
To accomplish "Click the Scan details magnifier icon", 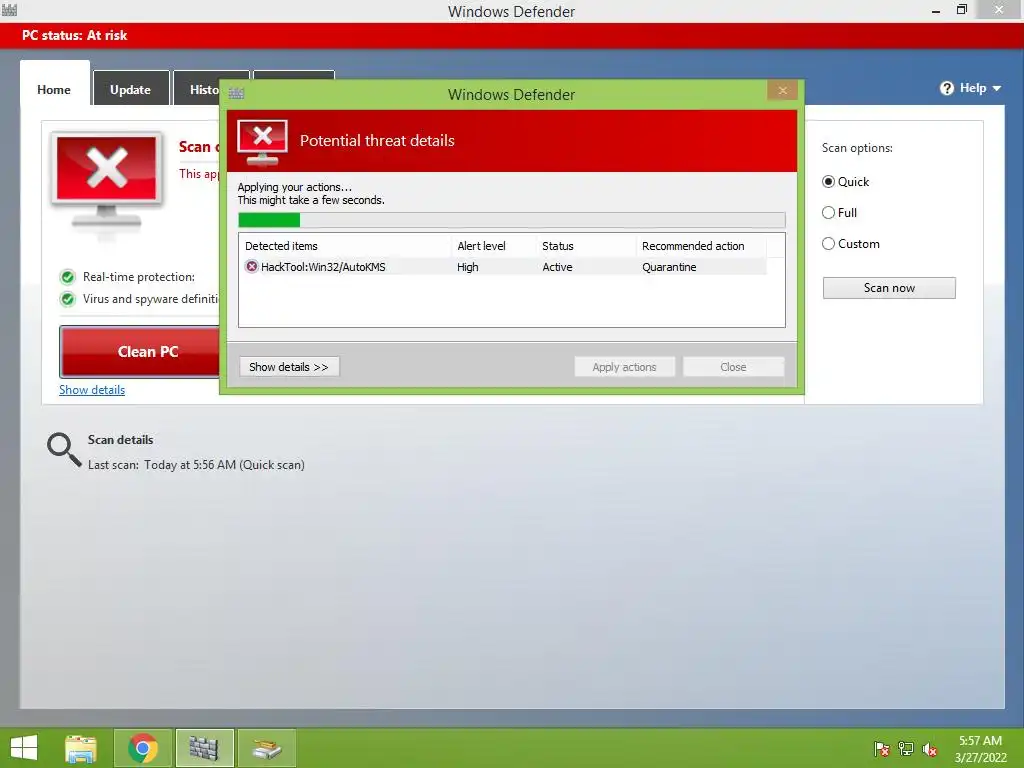I will (x=64, y=449).
